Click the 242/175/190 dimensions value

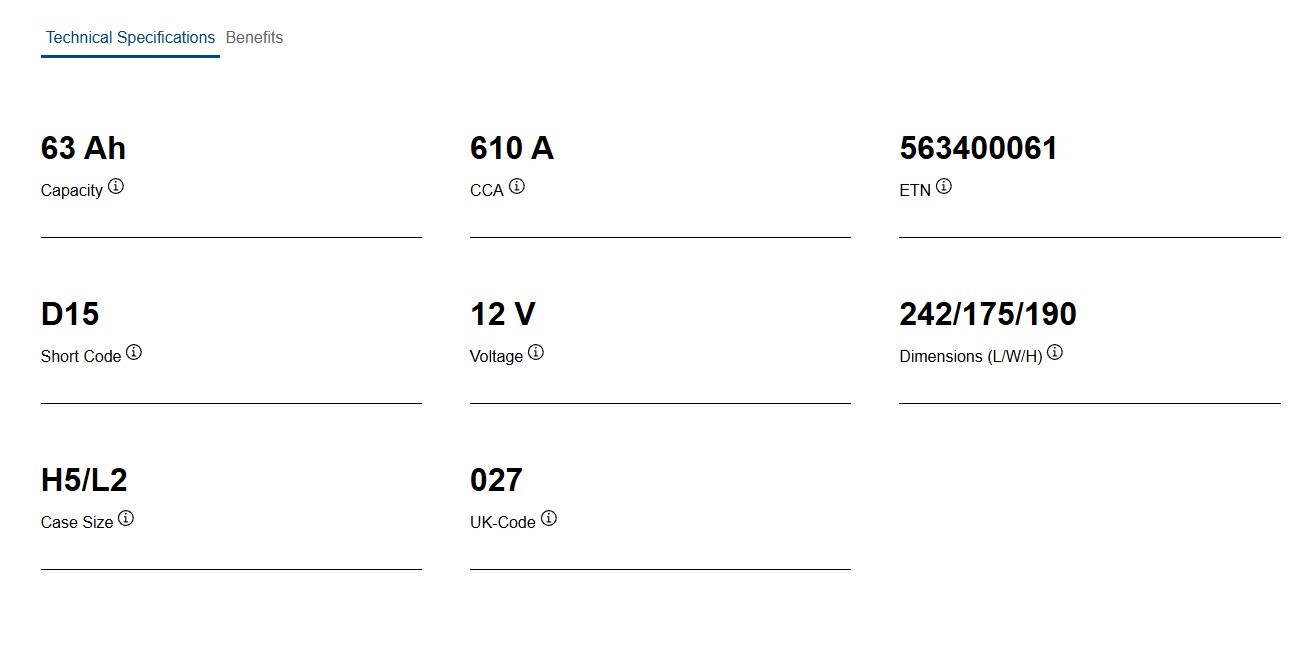[x=987, y=315]
